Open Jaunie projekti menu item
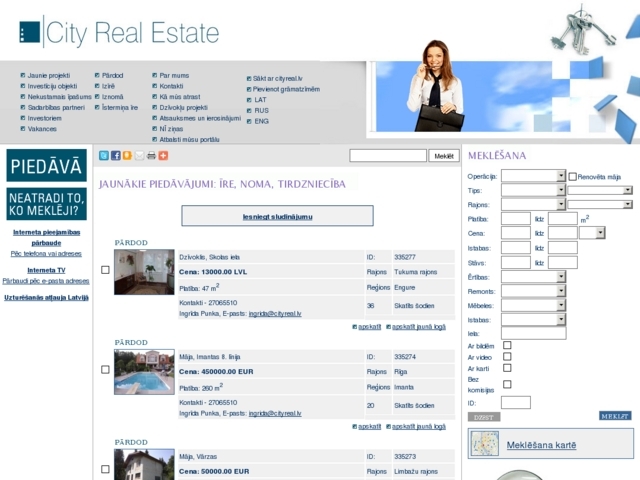Image resolution: width=640 pixels, height=480 pixels. (49, 76)
